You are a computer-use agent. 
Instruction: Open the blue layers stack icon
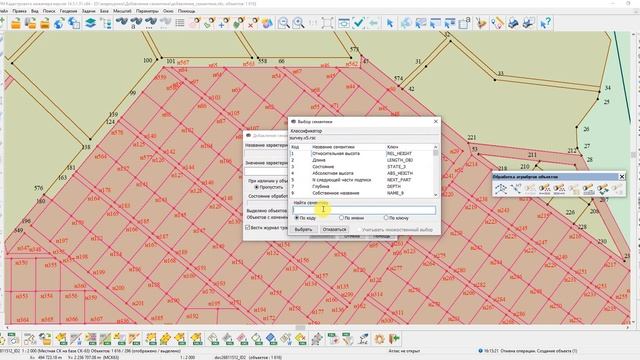tap(90, 23)
